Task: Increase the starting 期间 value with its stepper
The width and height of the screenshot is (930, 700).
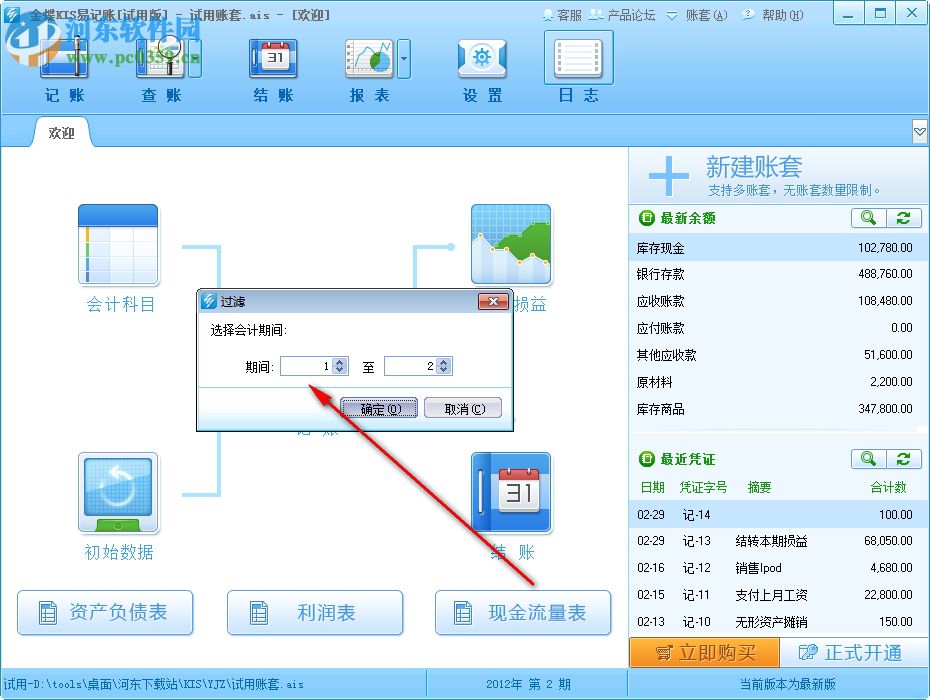Action: (337, 362)
